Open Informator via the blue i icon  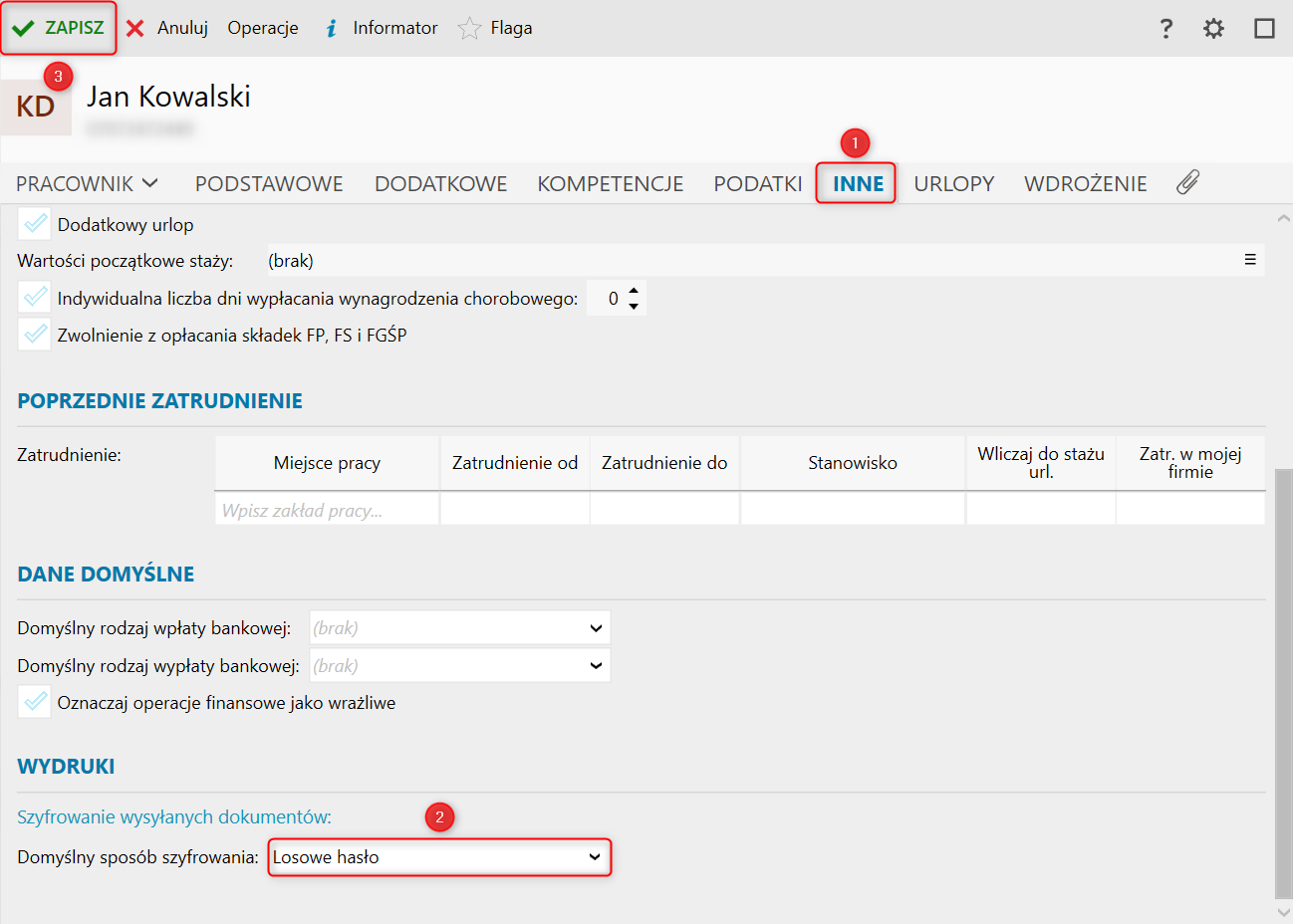point(332,28)
